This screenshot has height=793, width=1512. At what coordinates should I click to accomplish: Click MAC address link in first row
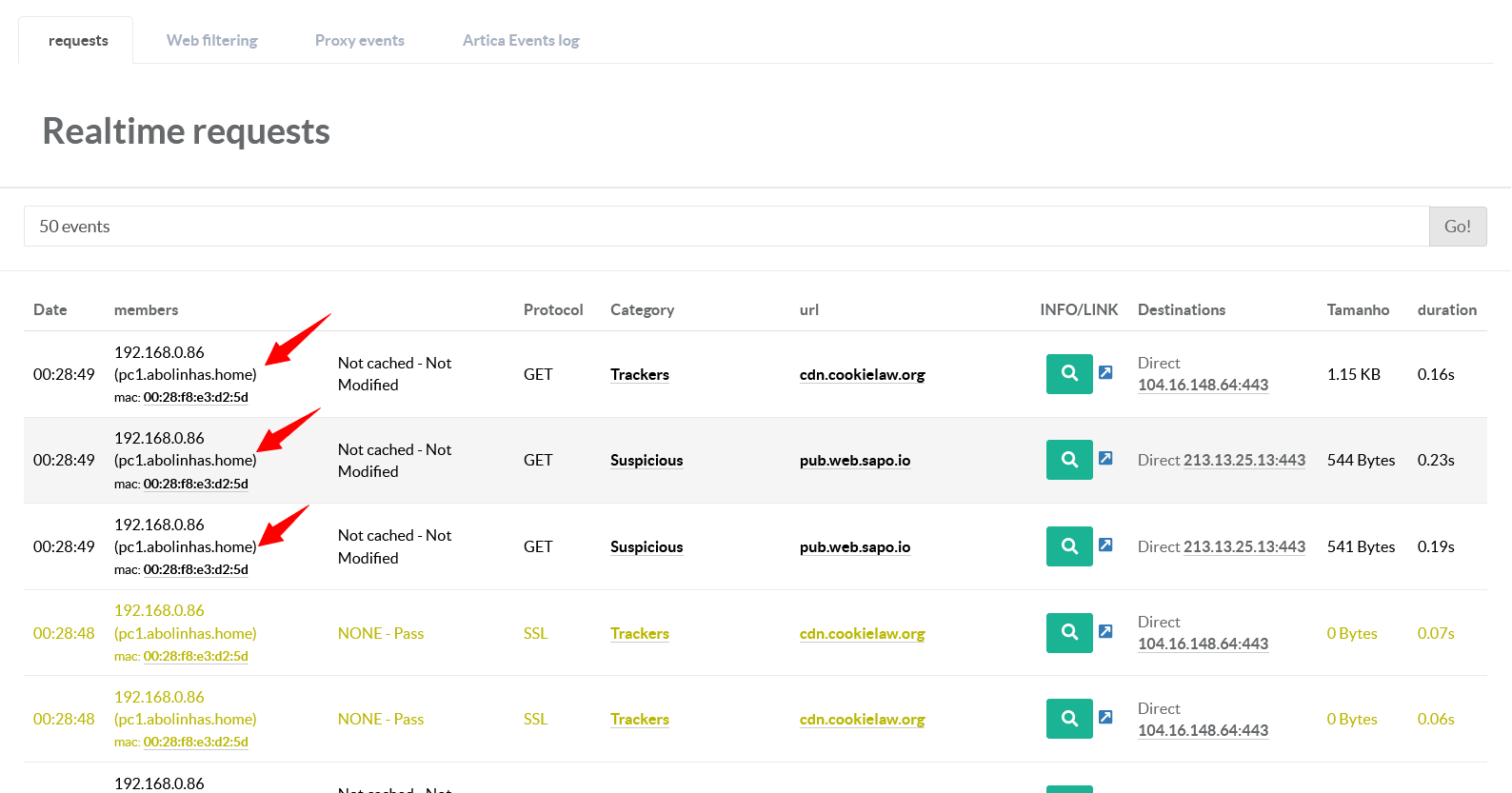pos(195,398)
